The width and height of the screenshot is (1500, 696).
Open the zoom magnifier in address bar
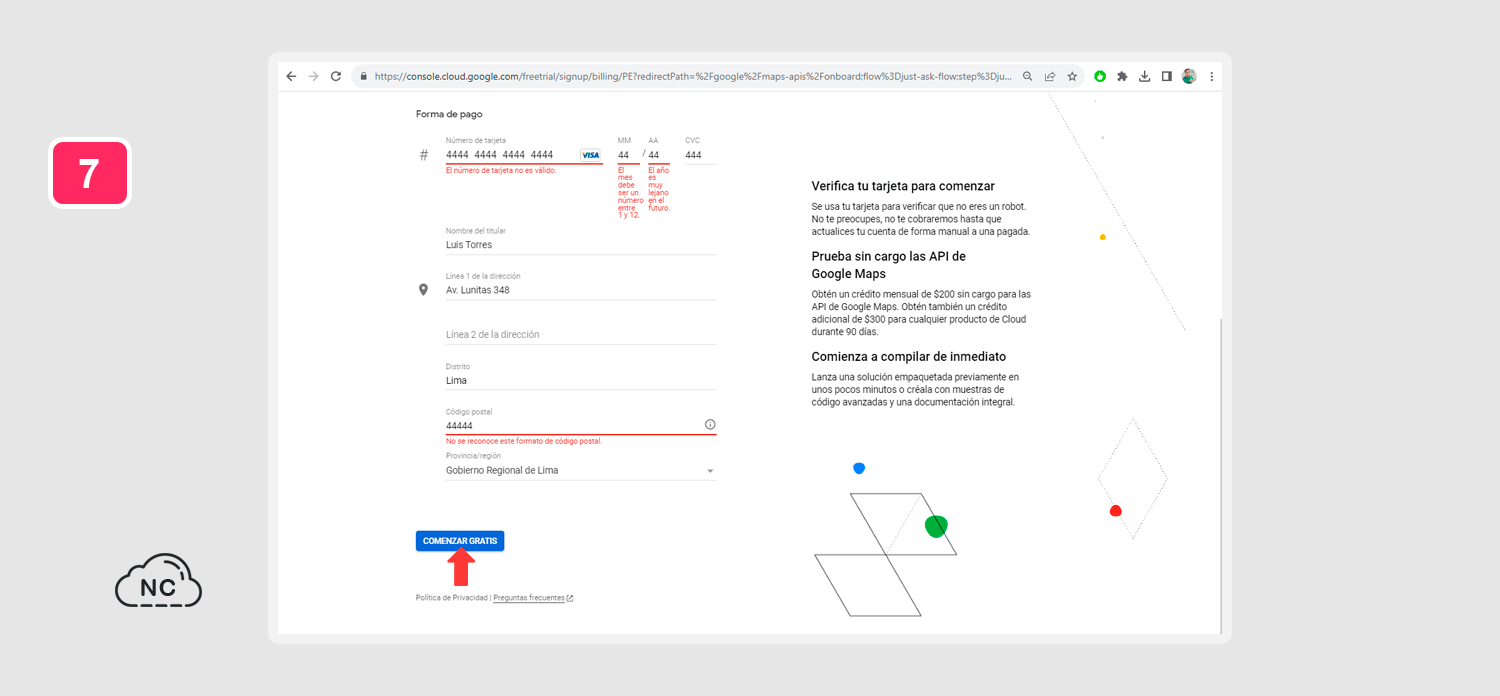tap(1028, 76)
